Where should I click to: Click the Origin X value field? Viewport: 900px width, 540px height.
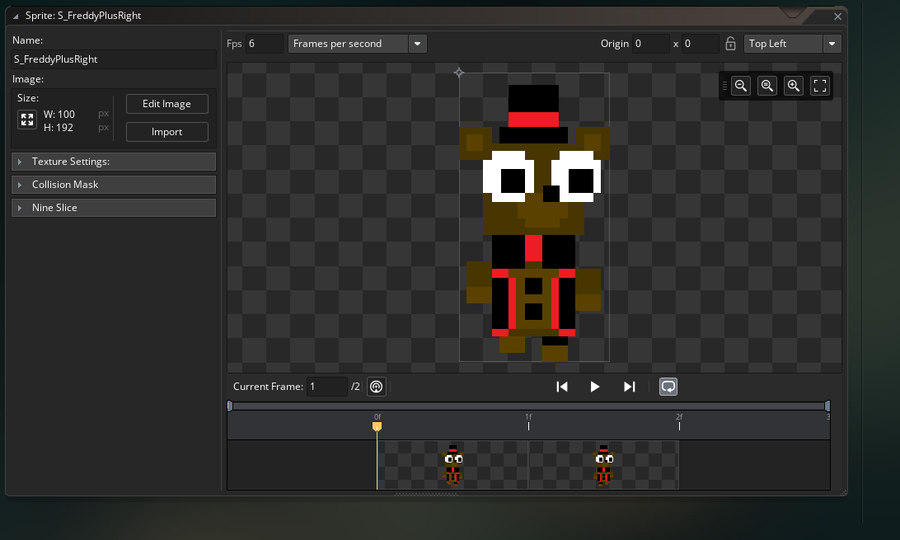pyautogui.click(x=650, y=44)
